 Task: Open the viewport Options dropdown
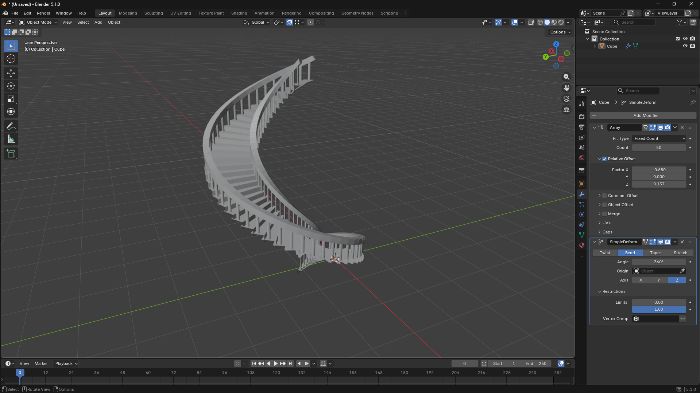[x=560, y=32]
